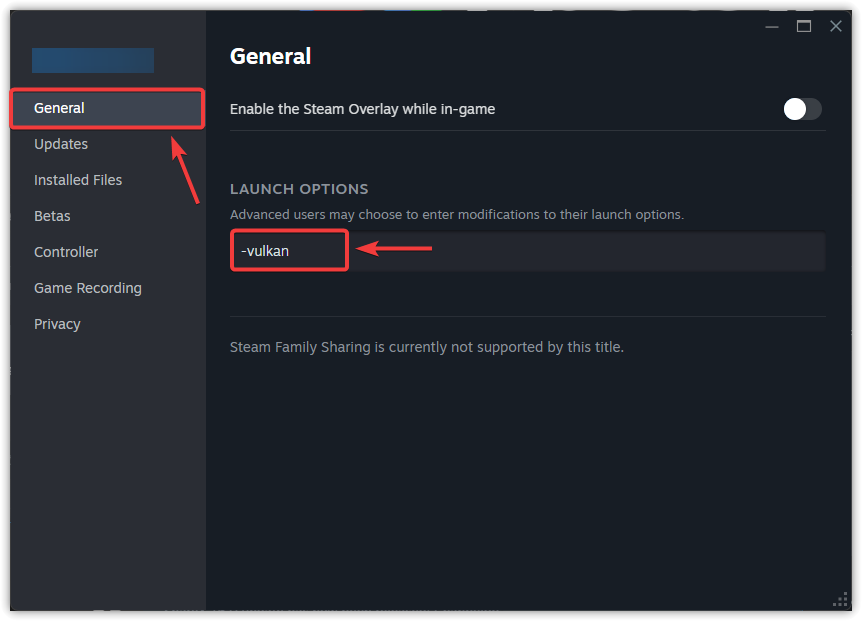Click the General heading at top of panel
Viewport: 862px width, 621px height.
pos(270,56)
